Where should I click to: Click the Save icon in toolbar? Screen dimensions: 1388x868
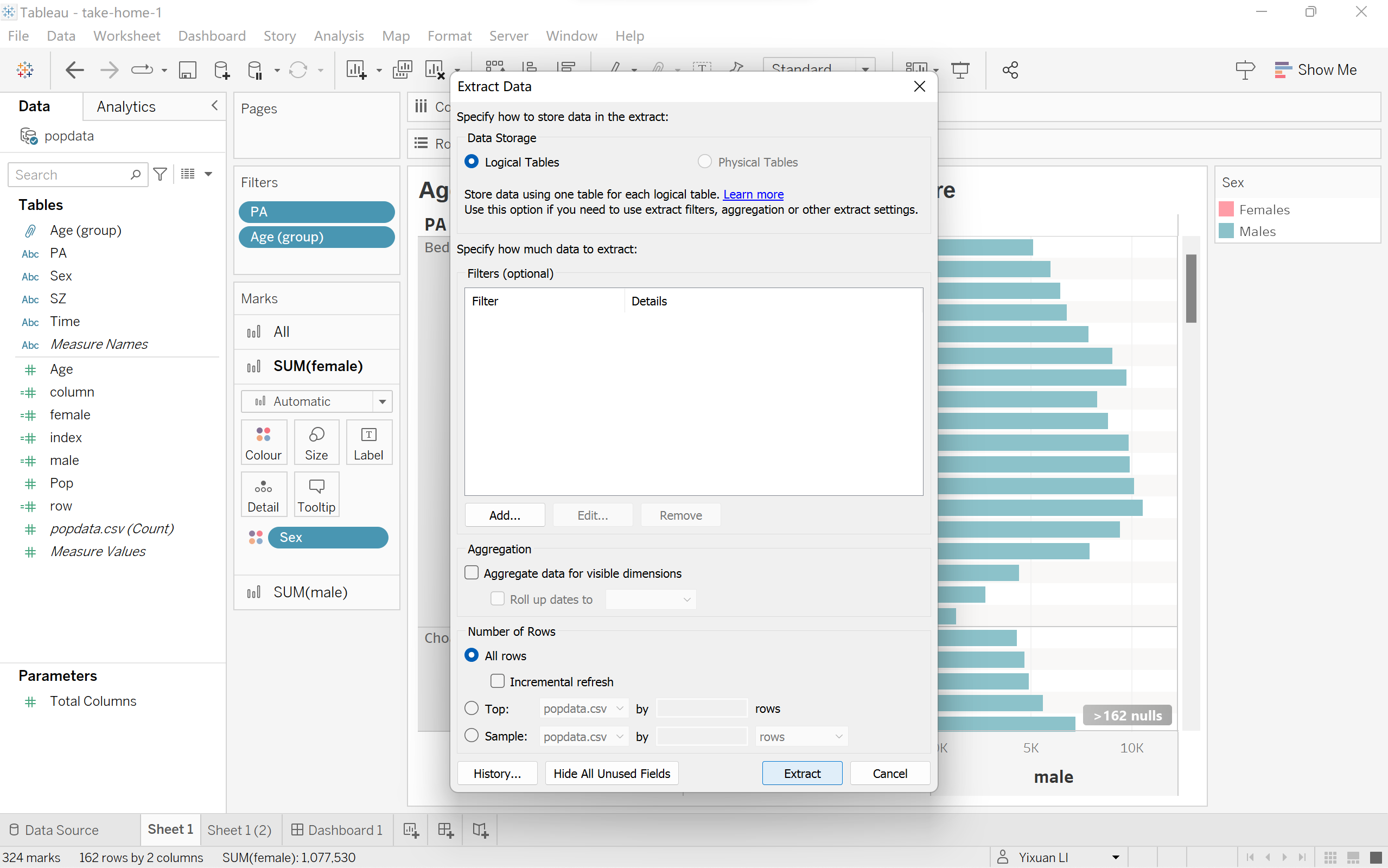[188, 70]
